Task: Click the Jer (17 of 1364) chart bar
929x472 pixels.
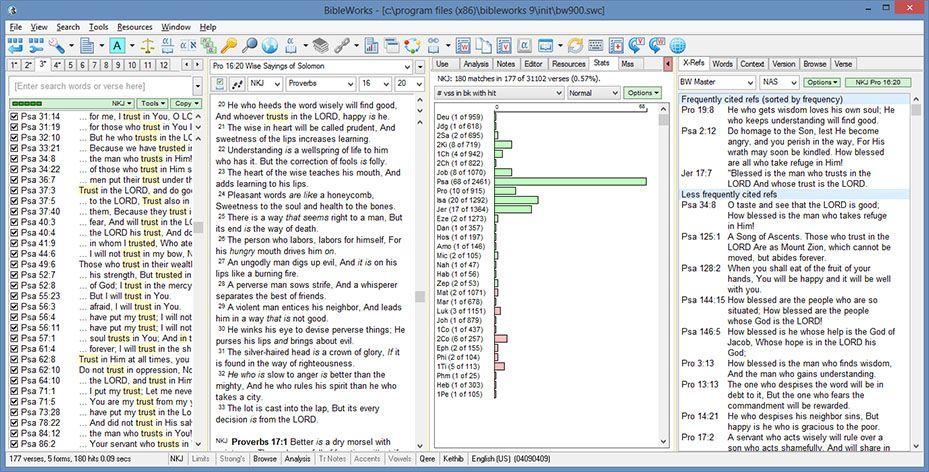Action: (x=513, y=209)
